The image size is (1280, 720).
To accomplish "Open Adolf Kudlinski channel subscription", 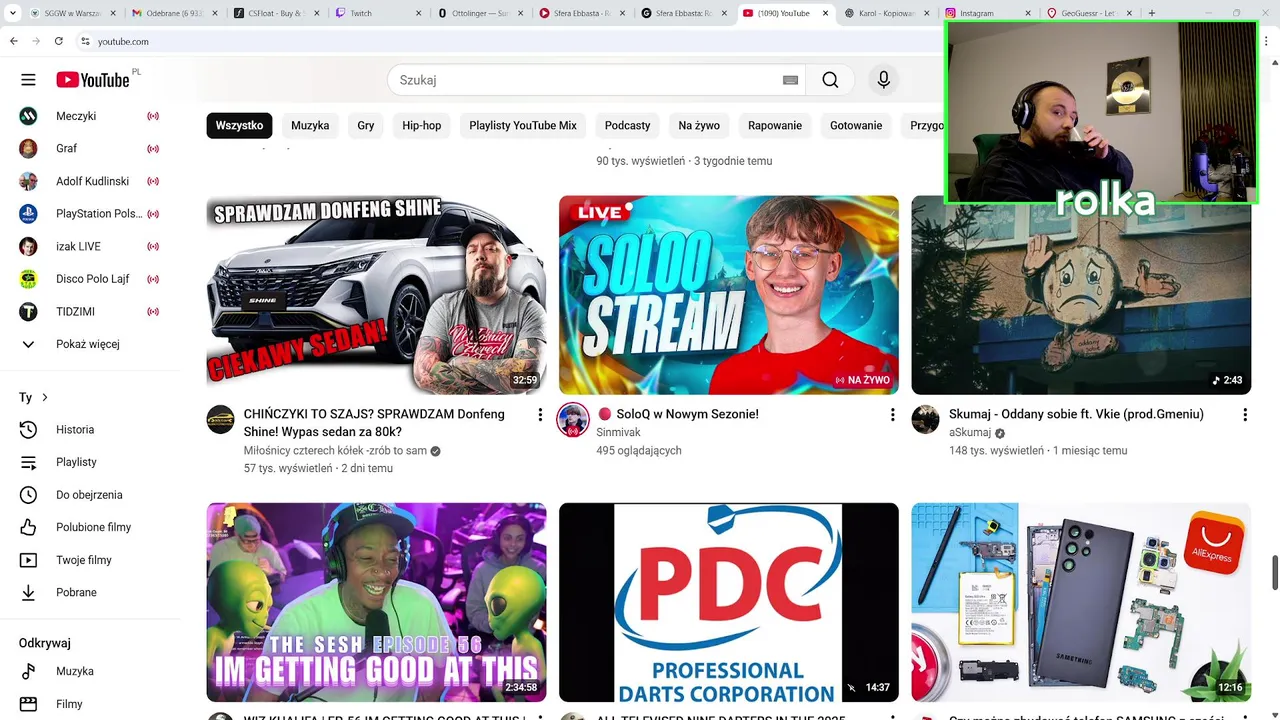I will [x=90, y=181].
